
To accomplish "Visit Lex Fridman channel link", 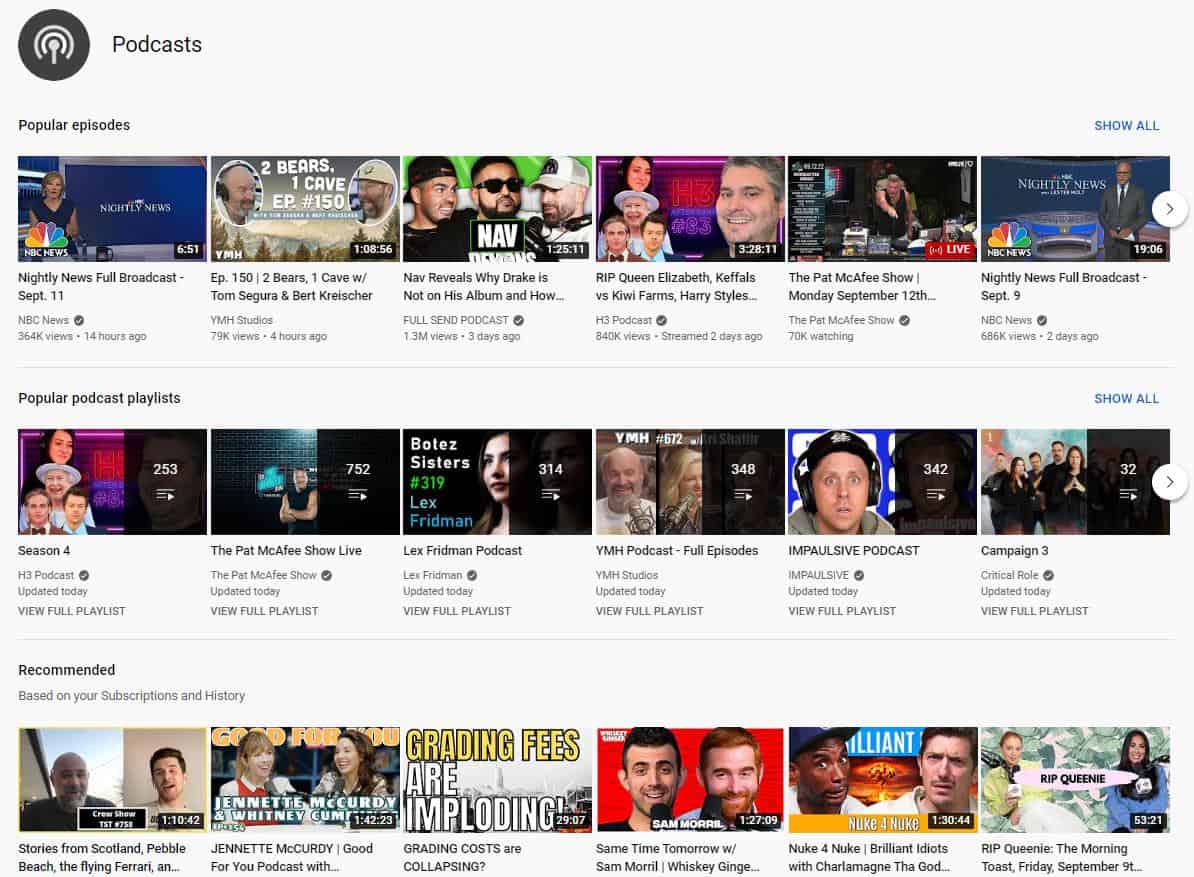I will pyautogui.click(x=433, y=576).
